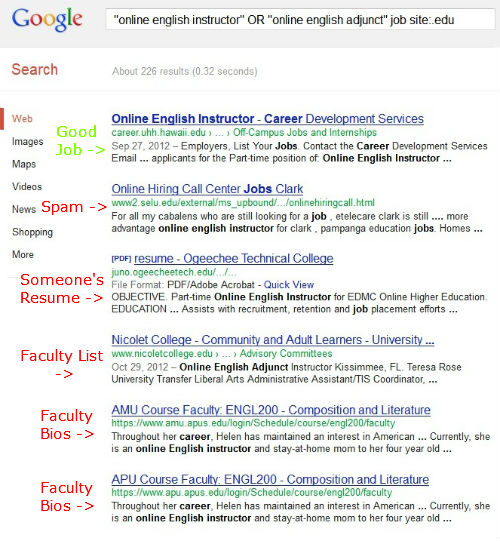Image resolution: width=500 pixels, height=541 pixels.
Task: Switch to Images results
Action: click(28, 141)
